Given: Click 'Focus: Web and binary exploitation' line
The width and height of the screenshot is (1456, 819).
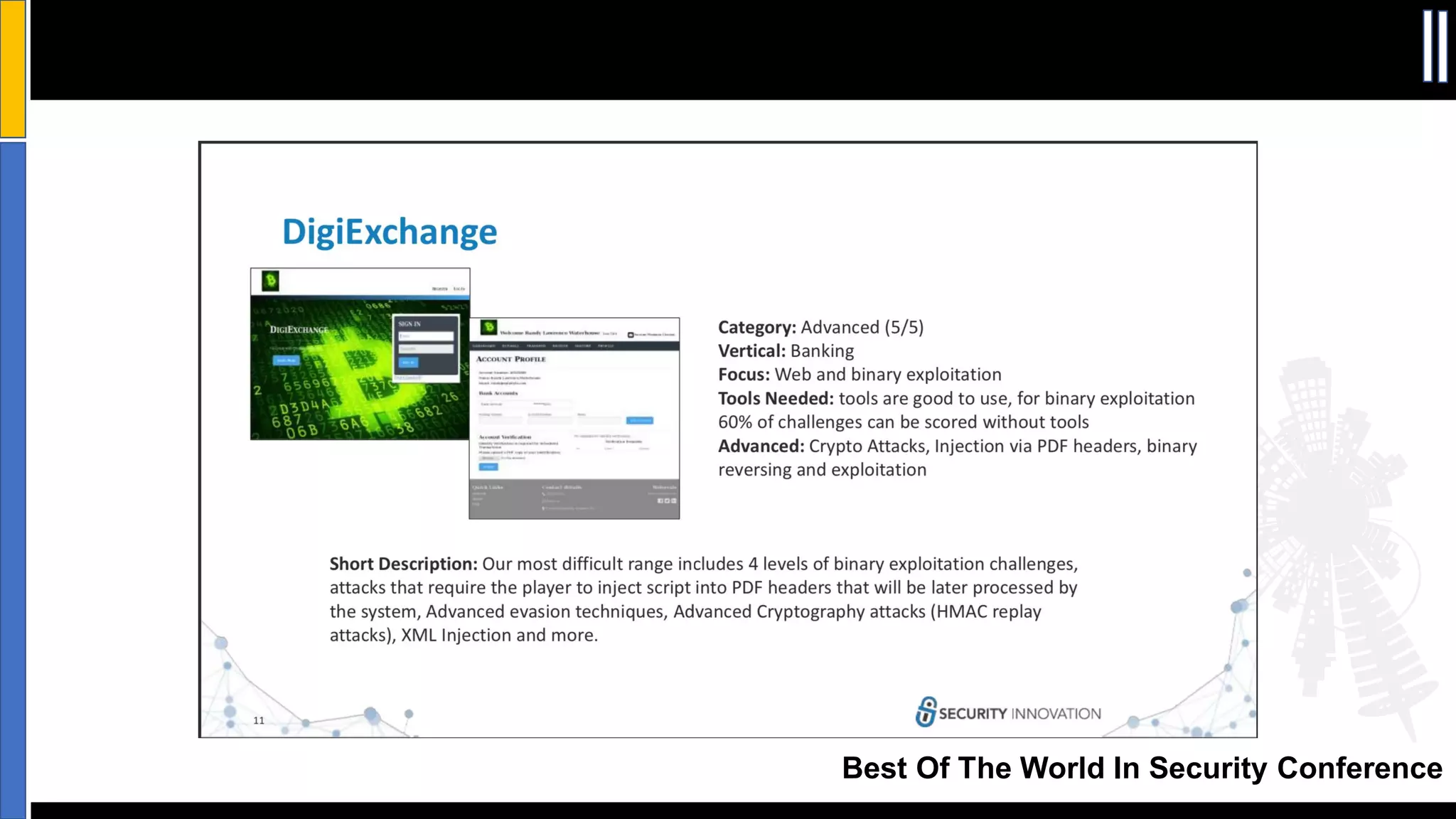Looking at the screenshot, I should coord(860,375).
